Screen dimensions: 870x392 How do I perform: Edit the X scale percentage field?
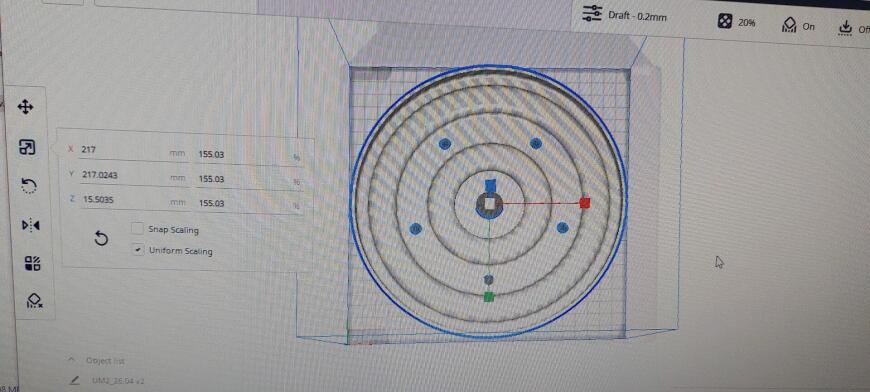pyautogui.click(x=248, y=155)
